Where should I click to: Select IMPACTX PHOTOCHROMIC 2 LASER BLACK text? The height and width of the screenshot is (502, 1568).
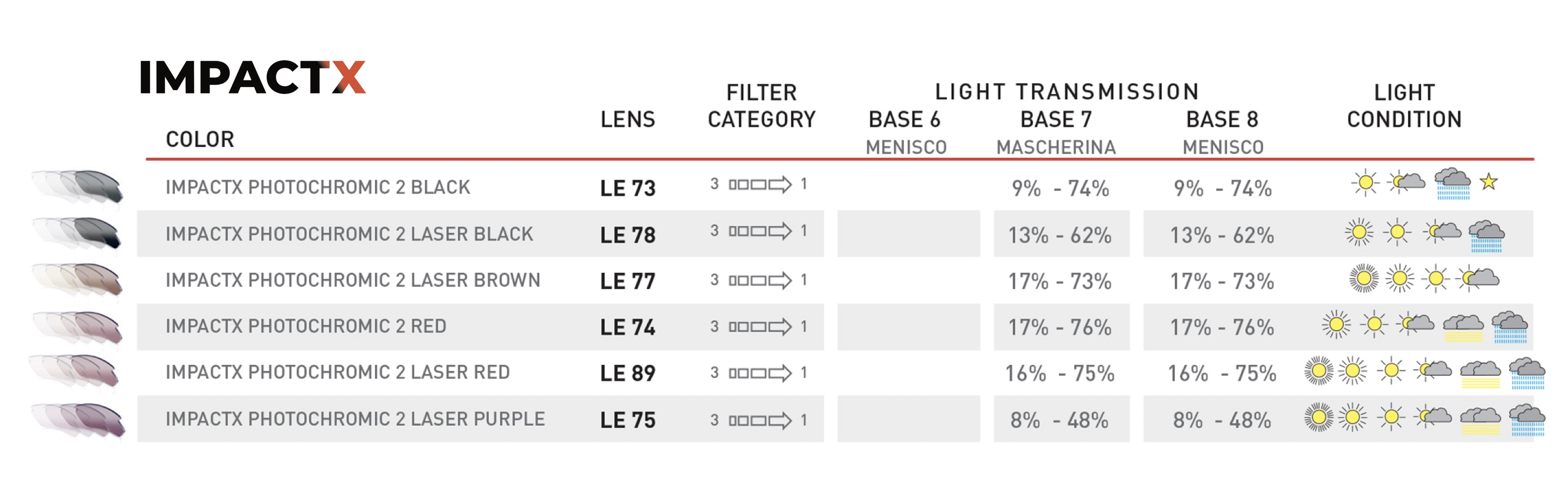click(x=349, y=234)
